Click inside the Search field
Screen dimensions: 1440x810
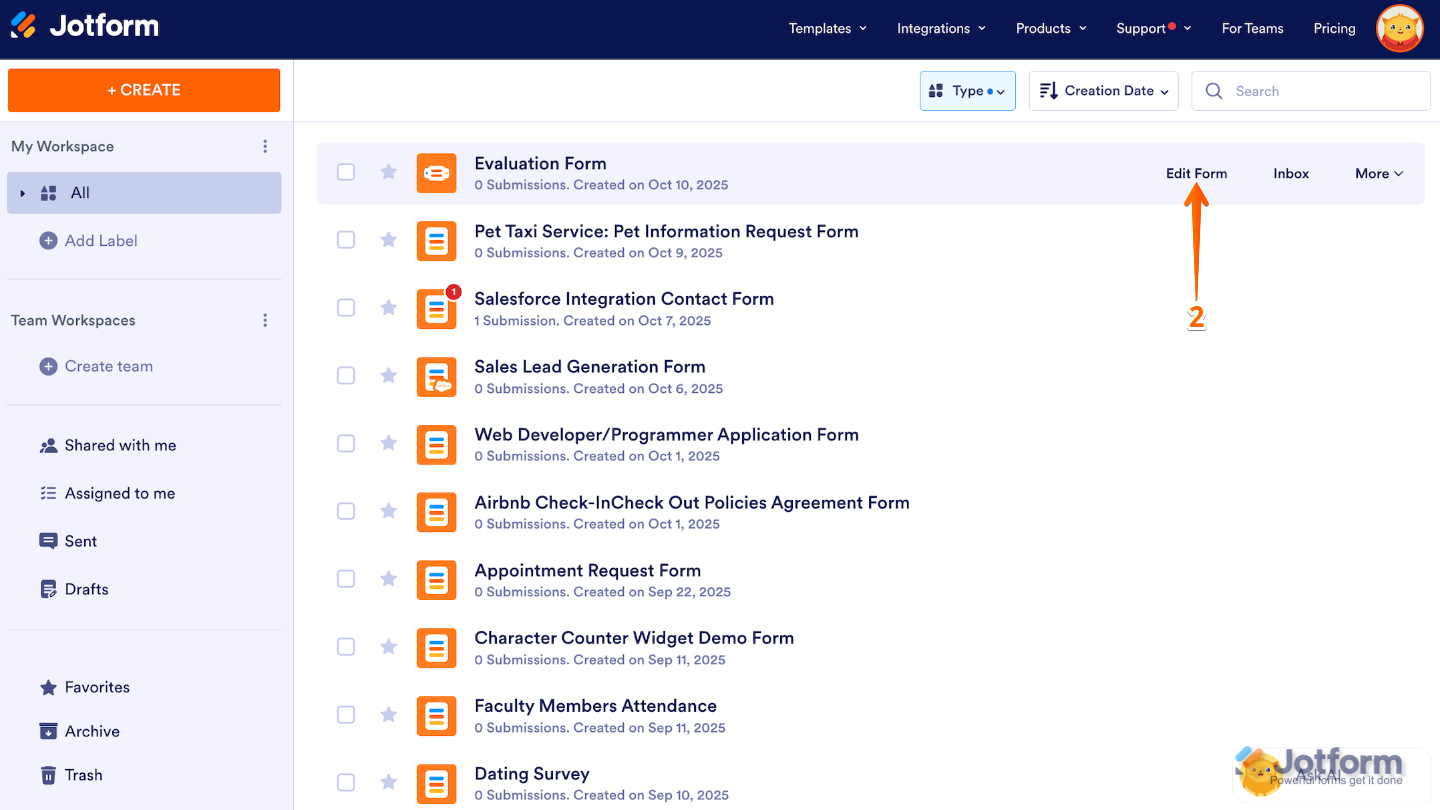tap(1310, 90)
